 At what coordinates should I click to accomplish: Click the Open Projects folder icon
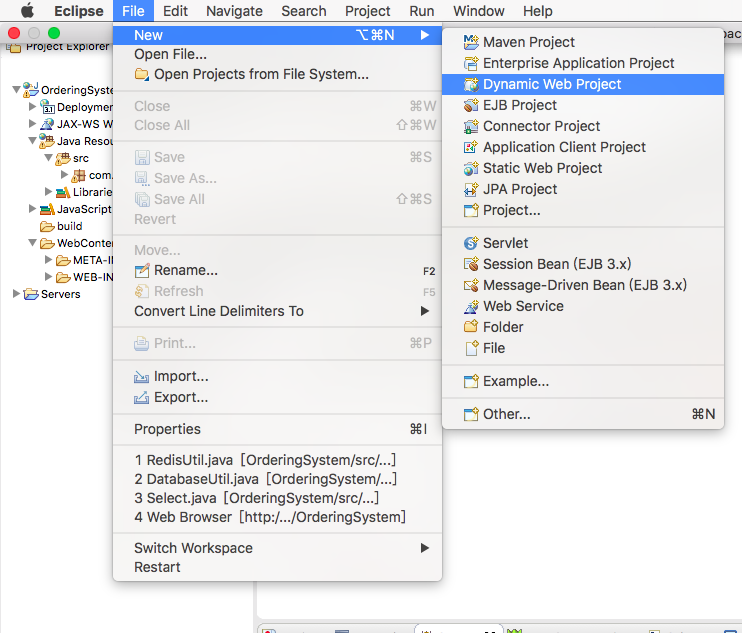(141, 74)
